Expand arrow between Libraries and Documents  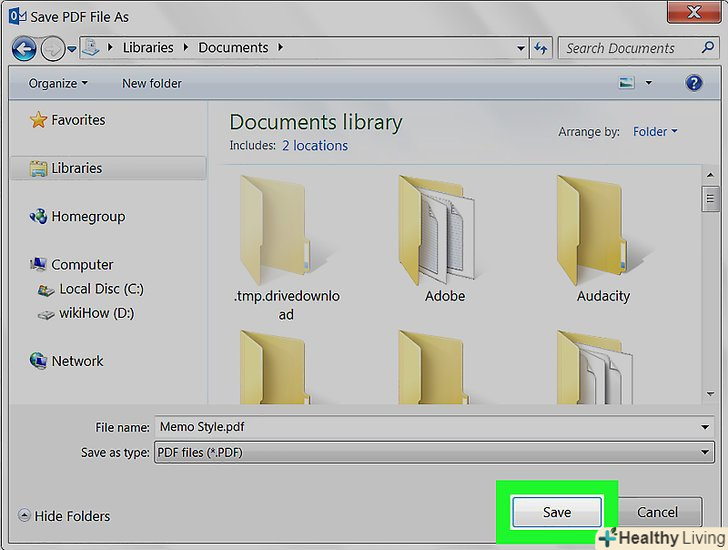coord(186,47)
